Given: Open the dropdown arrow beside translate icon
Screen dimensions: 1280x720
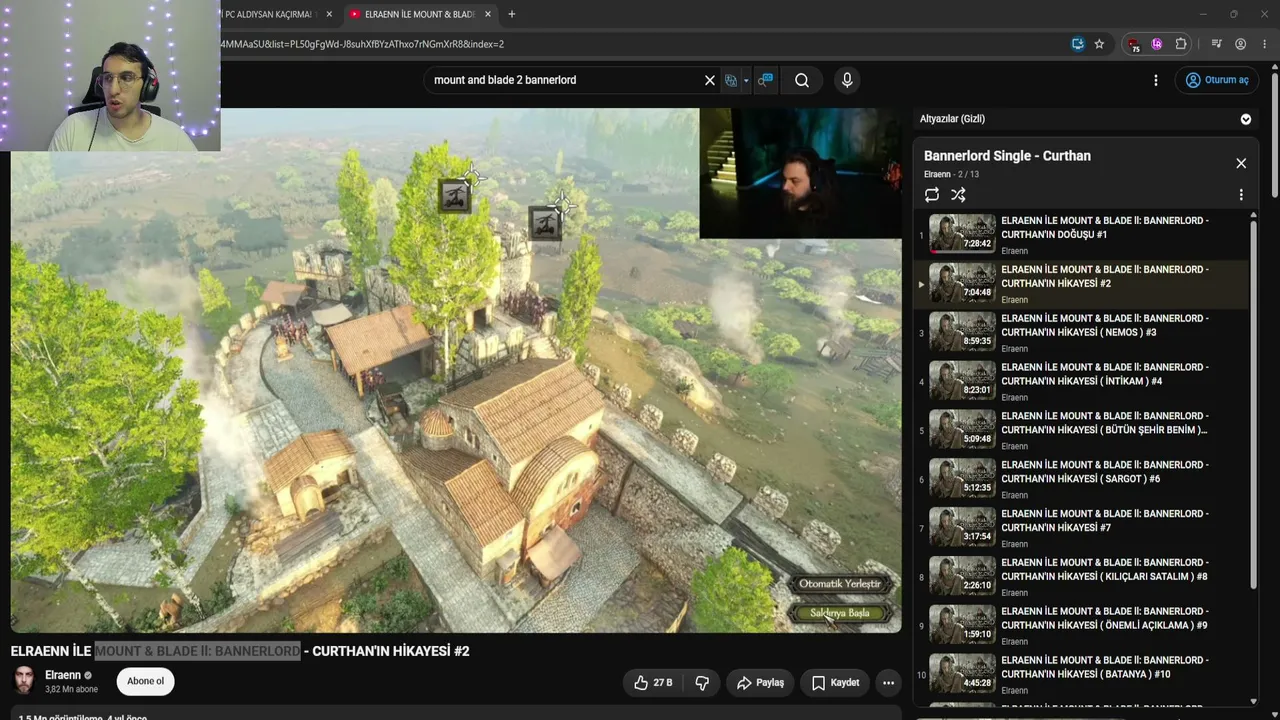Looking at the screenshot, I should (x=746, y=81).
